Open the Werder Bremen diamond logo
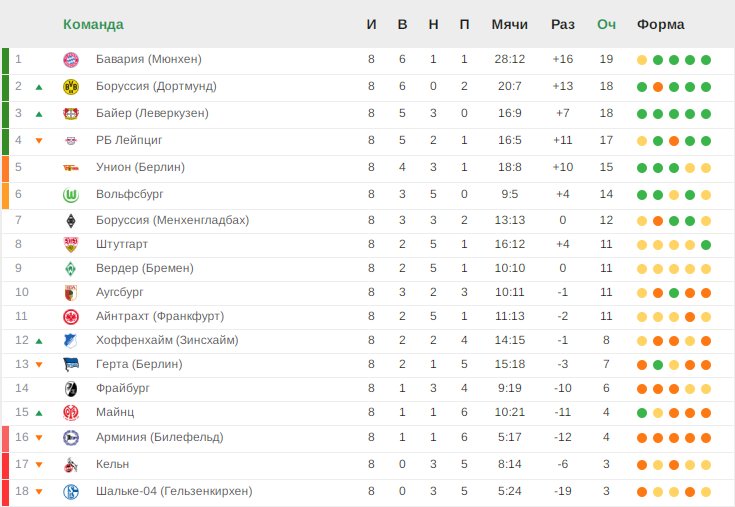The height and width of the screenshot is (507, 735). click(x=71, y=268)
